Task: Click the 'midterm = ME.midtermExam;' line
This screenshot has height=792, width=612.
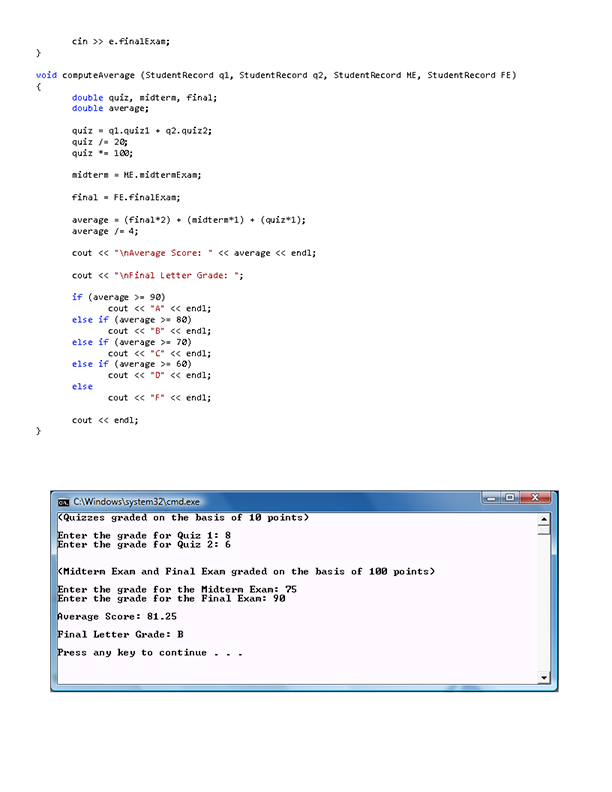Action: [136, 175]
